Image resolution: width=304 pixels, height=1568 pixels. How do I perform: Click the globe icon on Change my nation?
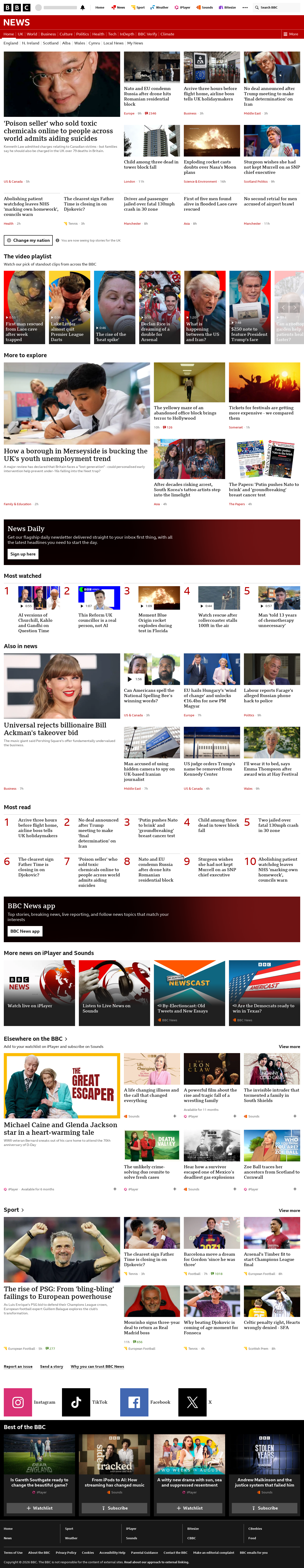click(9, 240)
